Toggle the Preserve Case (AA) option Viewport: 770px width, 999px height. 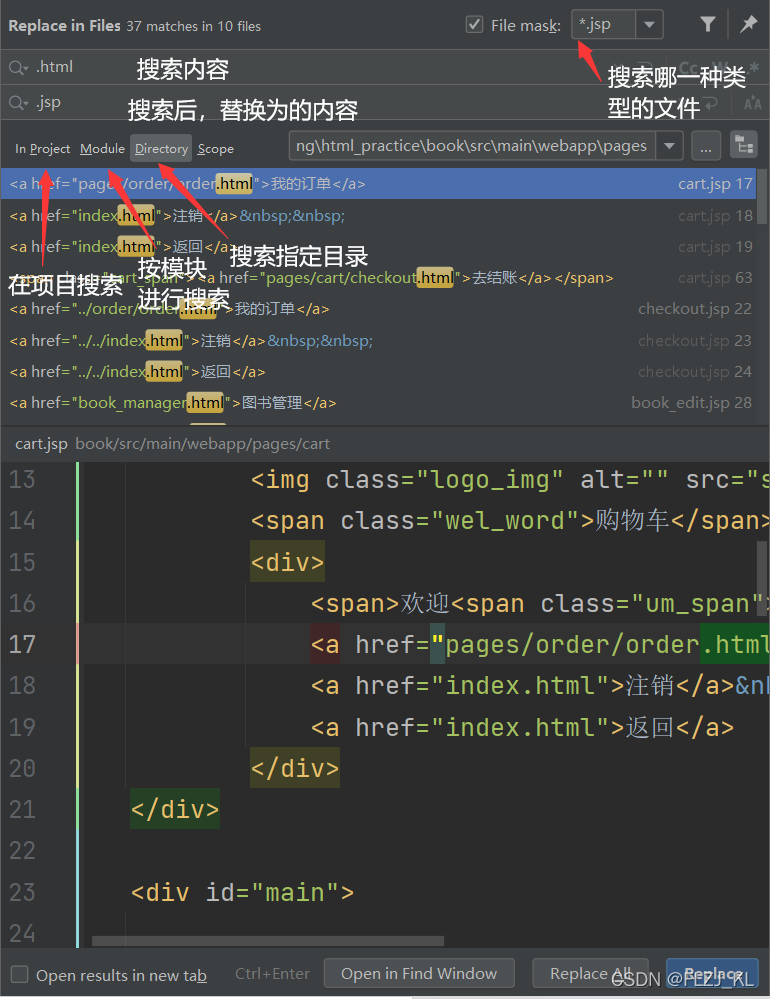coord(753,103)
